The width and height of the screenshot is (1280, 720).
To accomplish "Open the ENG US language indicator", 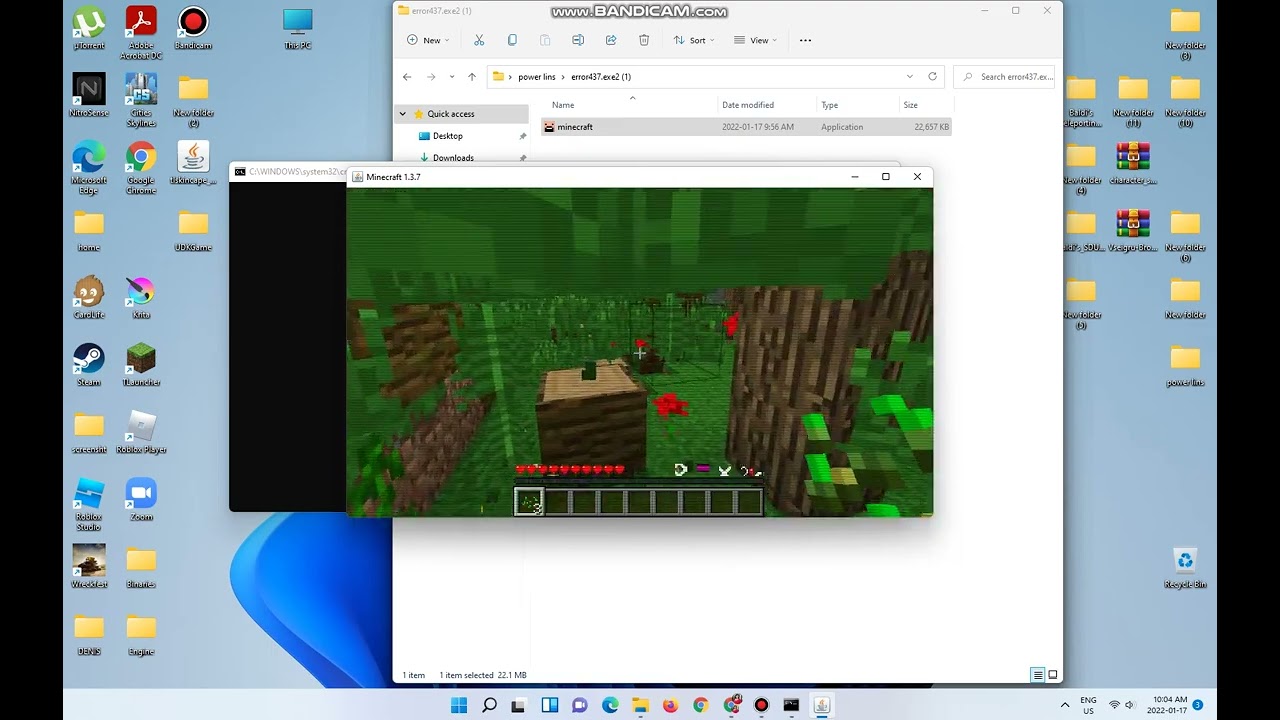I will 1088,705.
